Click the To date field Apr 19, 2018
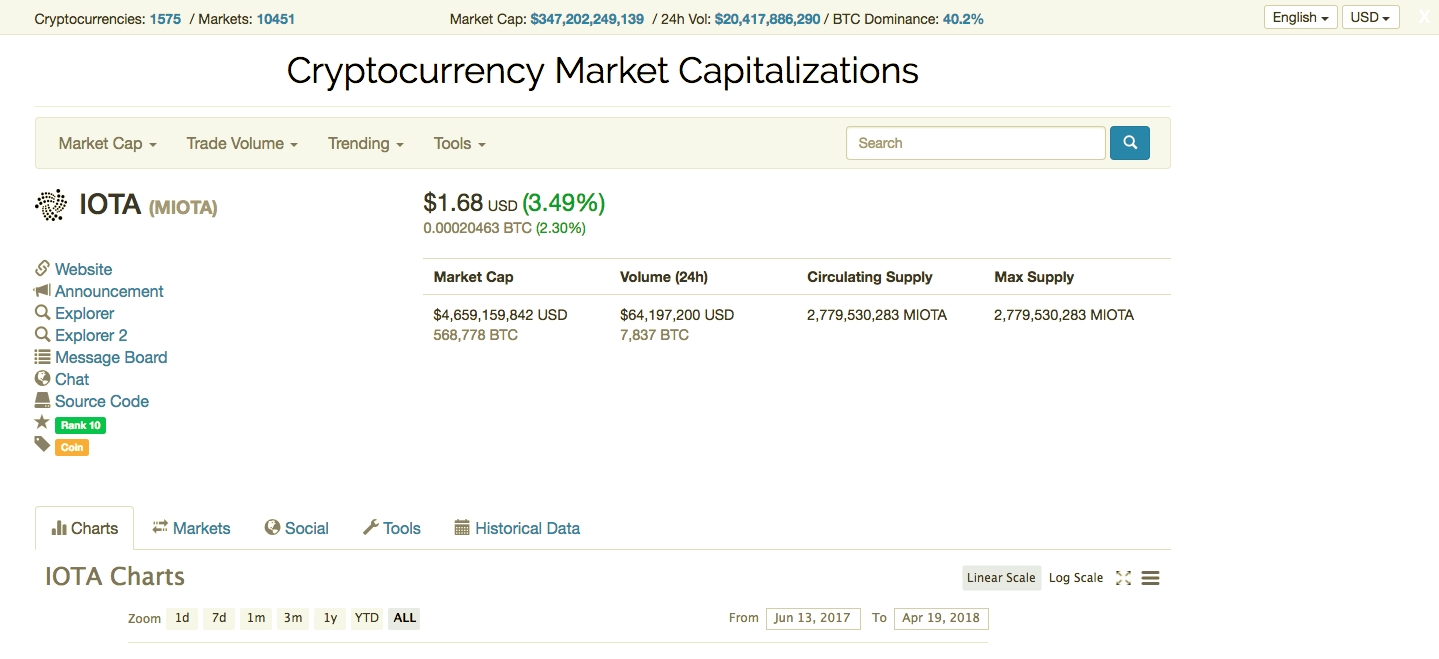 [x=941, y=618]
